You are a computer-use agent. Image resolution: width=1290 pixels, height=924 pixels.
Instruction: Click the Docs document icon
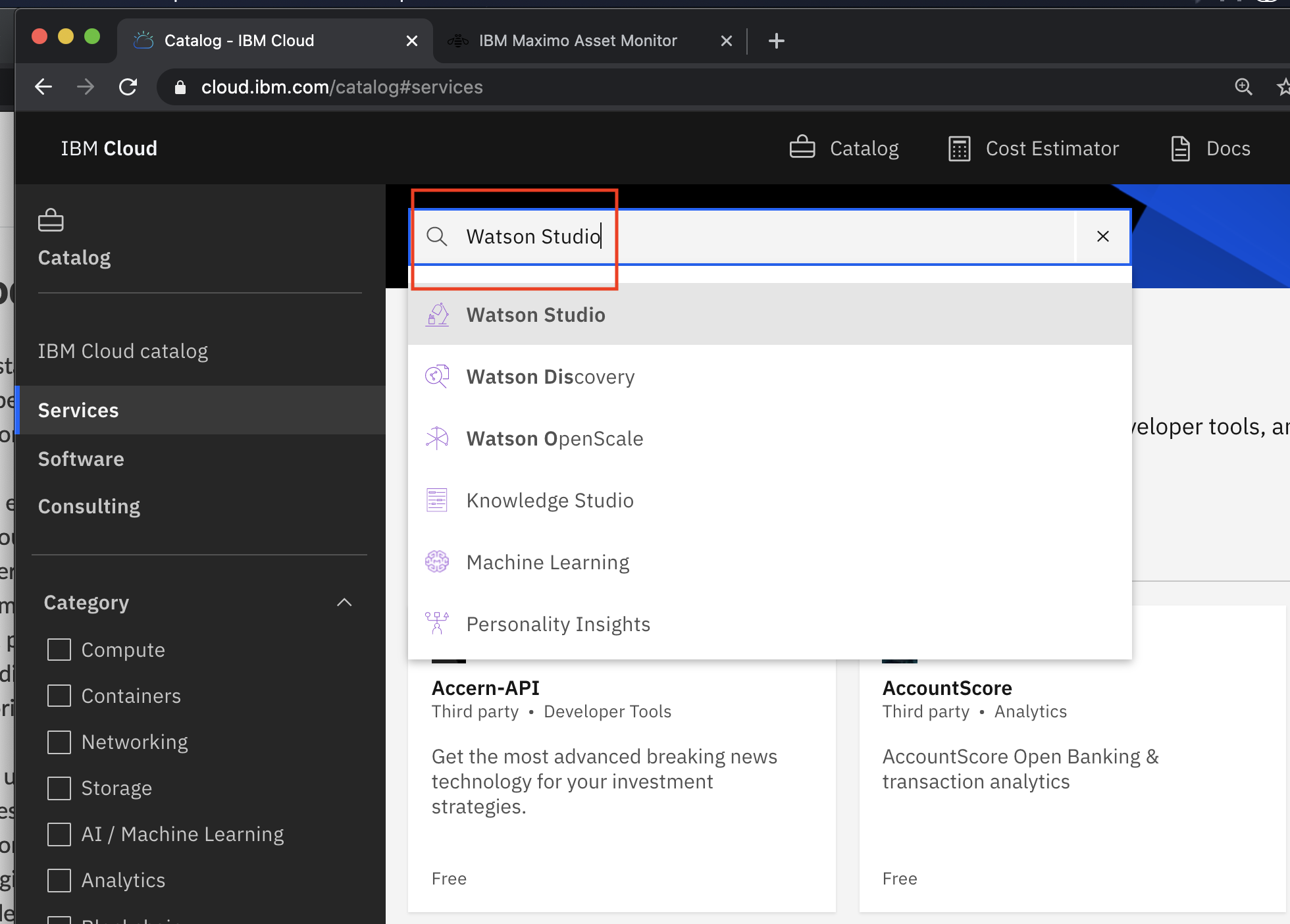click(1181, 149)
